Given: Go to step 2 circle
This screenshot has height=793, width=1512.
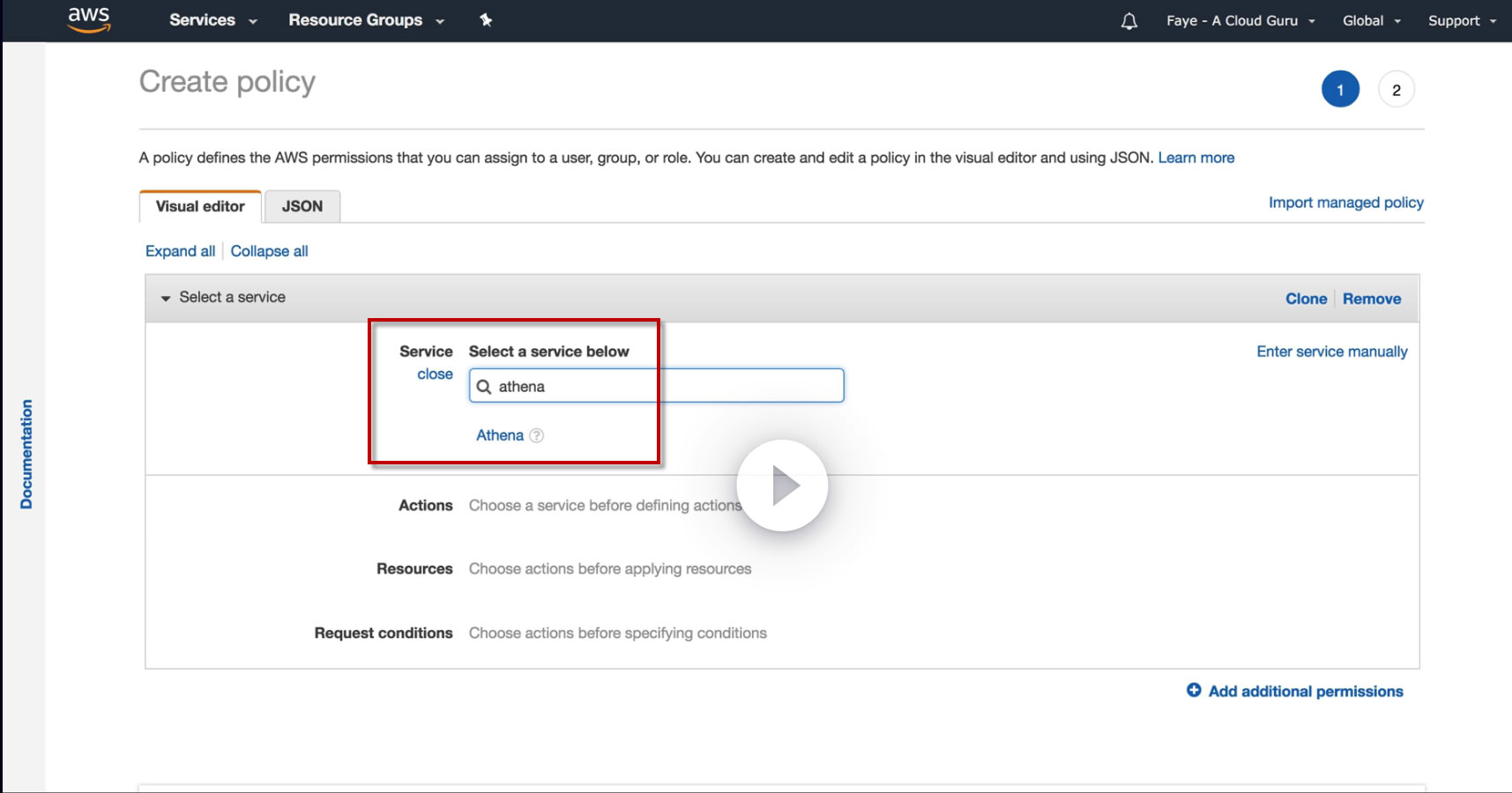Looking at the screenshot, I should coord(1396,90).
